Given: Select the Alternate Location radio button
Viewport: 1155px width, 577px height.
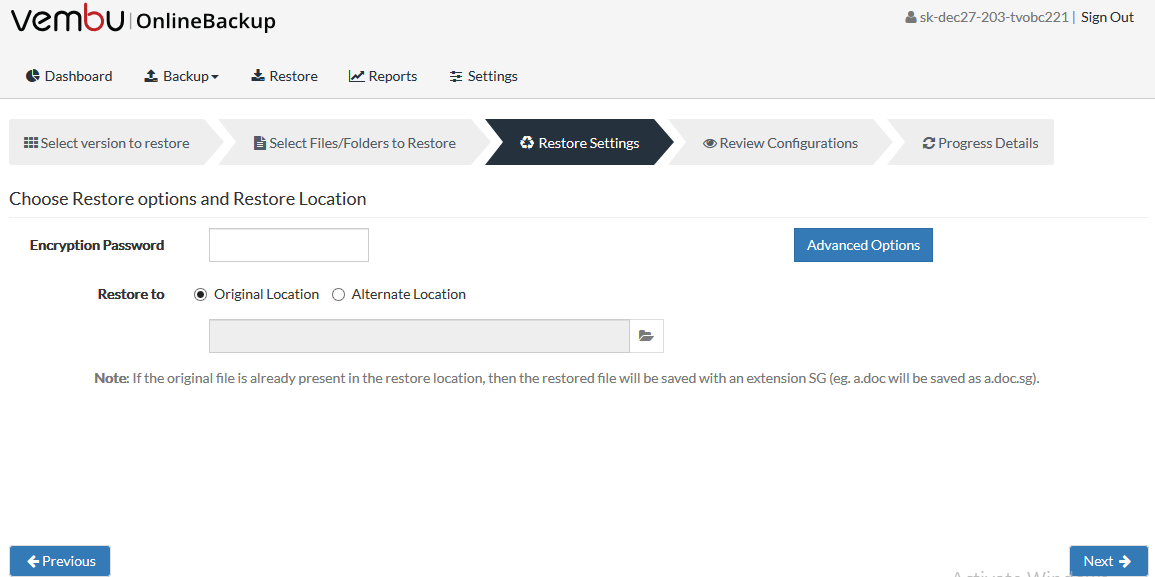Looking at the screenshot, I should tap(339, 295).
